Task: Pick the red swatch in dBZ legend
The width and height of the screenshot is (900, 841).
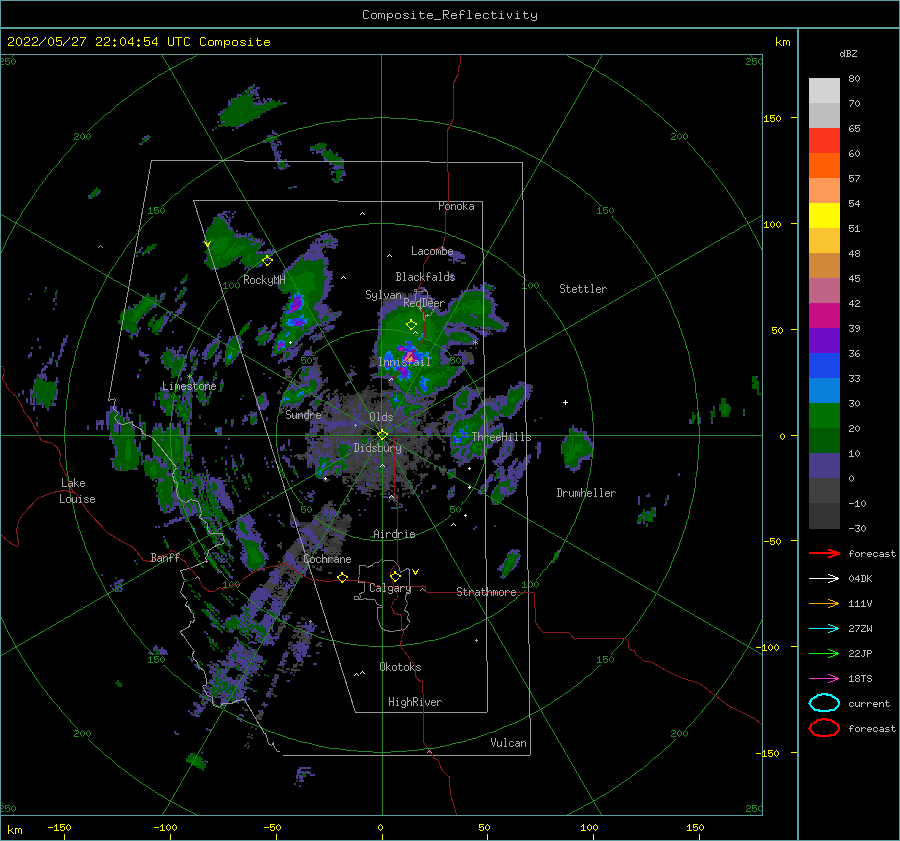Action: pos(824,141)
